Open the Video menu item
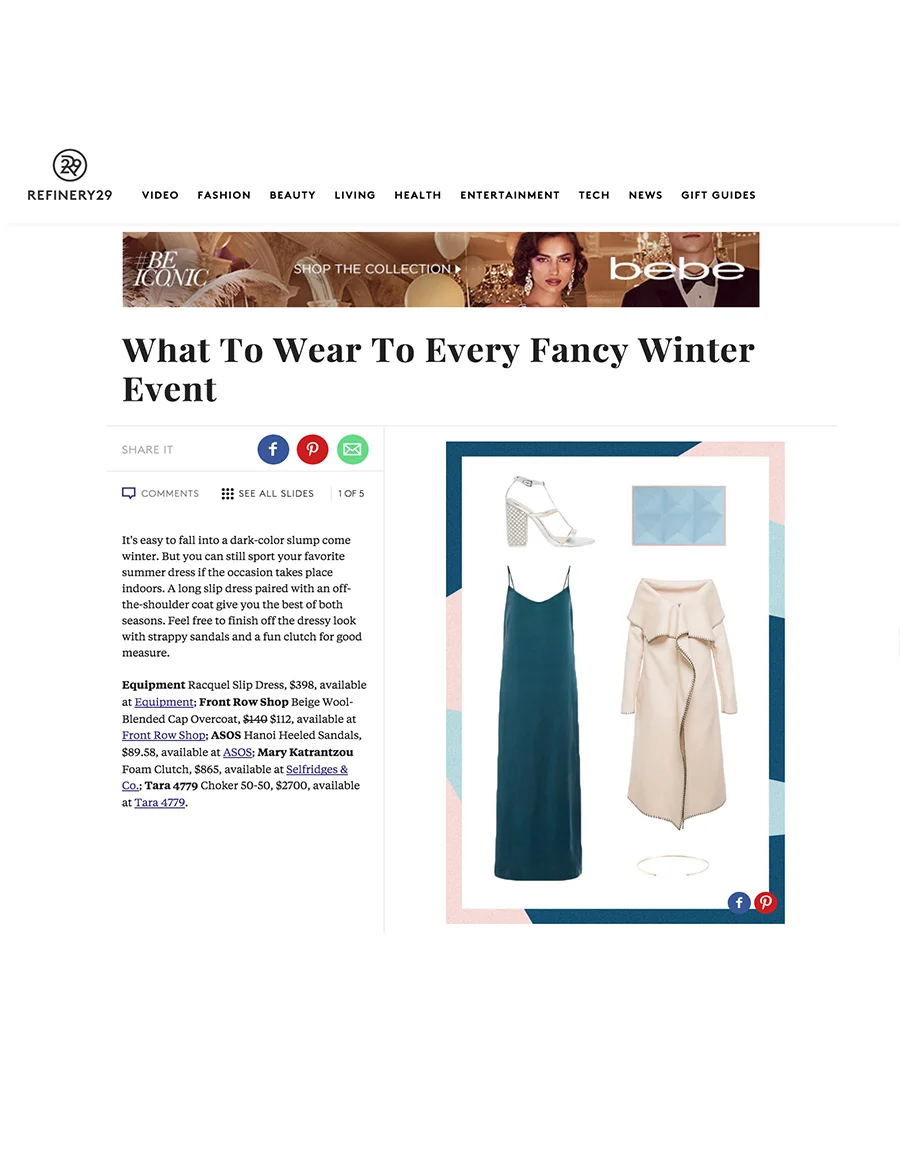 (x=160, y=195)
